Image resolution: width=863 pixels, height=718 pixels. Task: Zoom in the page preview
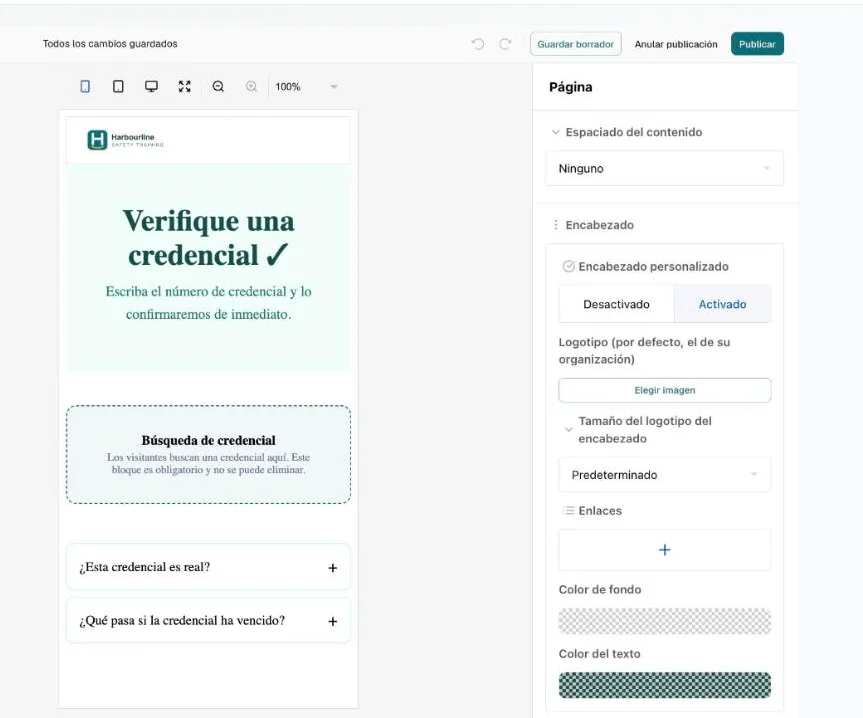point(252,86)
